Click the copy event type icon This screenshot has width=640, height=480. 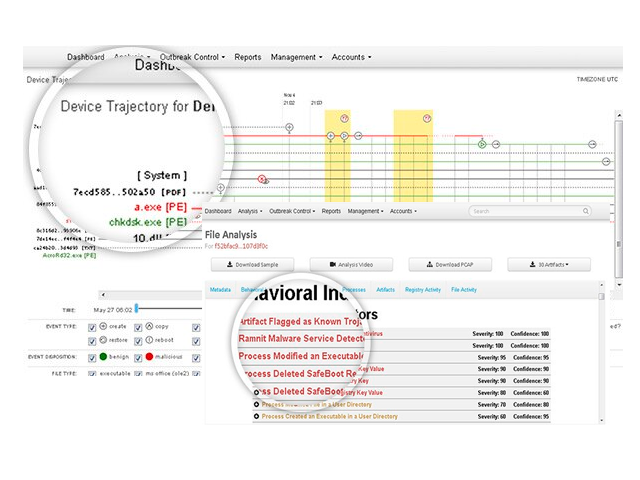pos(149,327)
